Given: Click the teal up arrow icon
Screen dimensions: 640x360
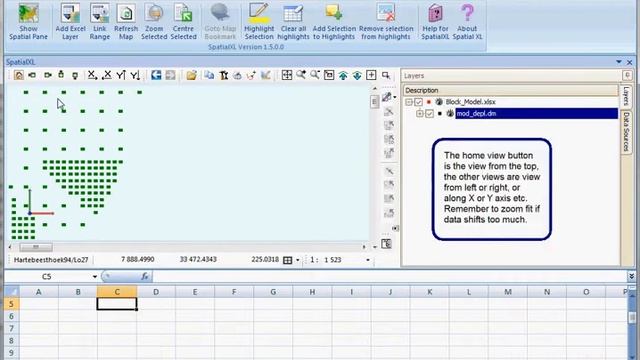Looking at the screenshot, I should point(343,75).
